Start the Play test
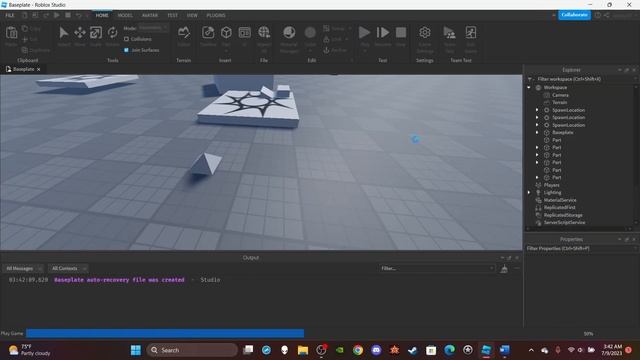 click(364, 32)
